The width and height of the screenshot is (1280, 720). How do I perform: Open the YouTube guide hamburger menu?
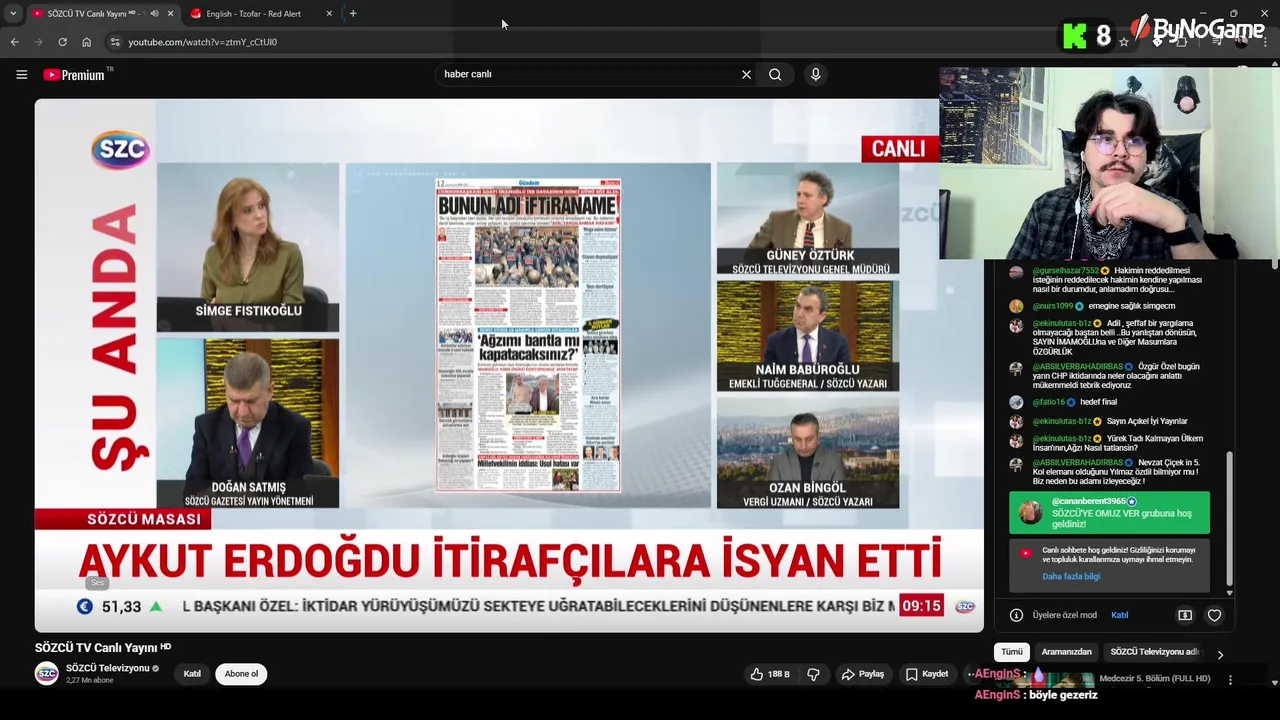pyautogui.click(x=21, y=75)
